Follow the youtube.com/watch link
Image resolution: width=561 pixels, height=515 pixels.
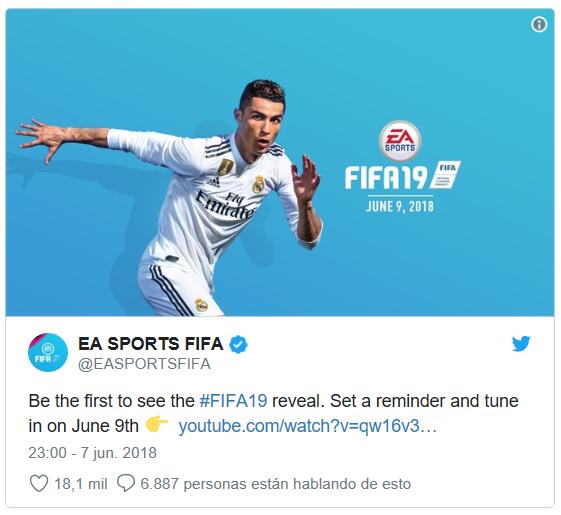[x=308, y=426]
